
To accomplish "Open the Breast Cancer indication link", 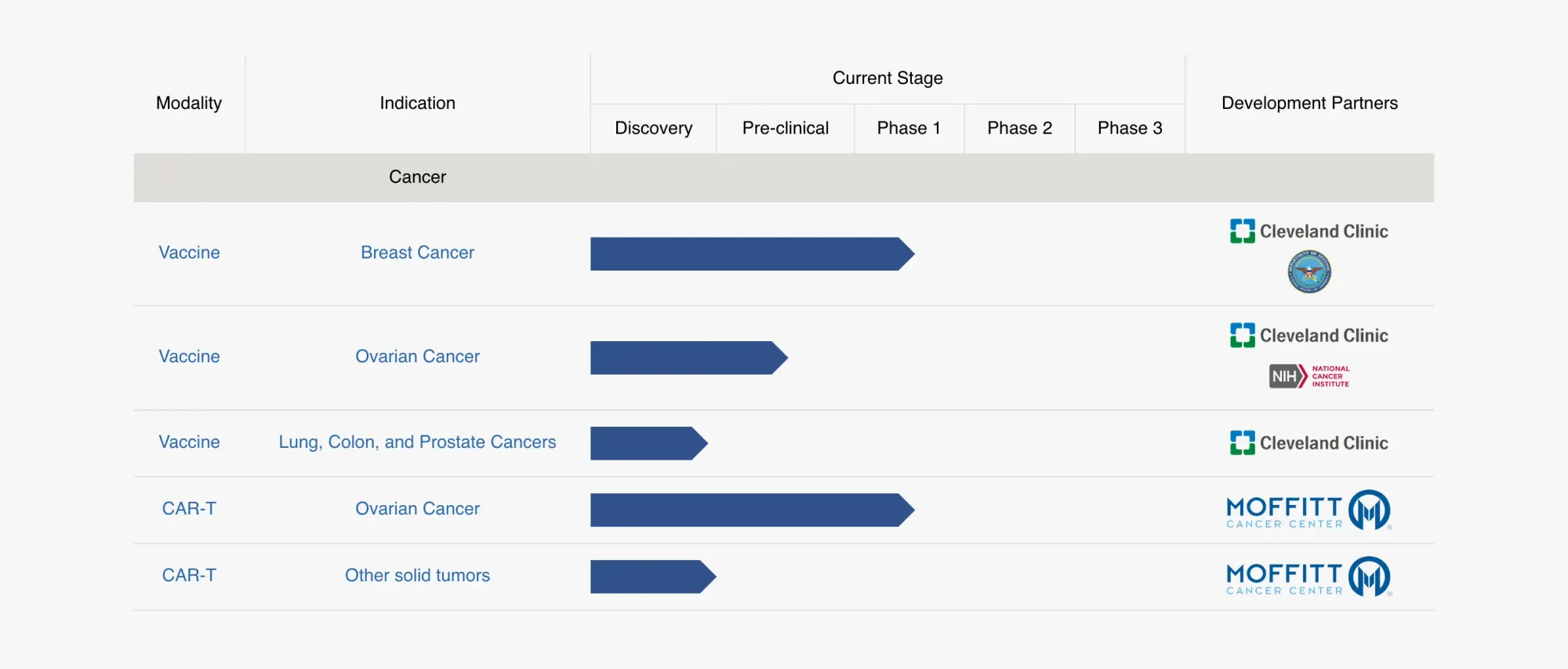I will [417, 253].
